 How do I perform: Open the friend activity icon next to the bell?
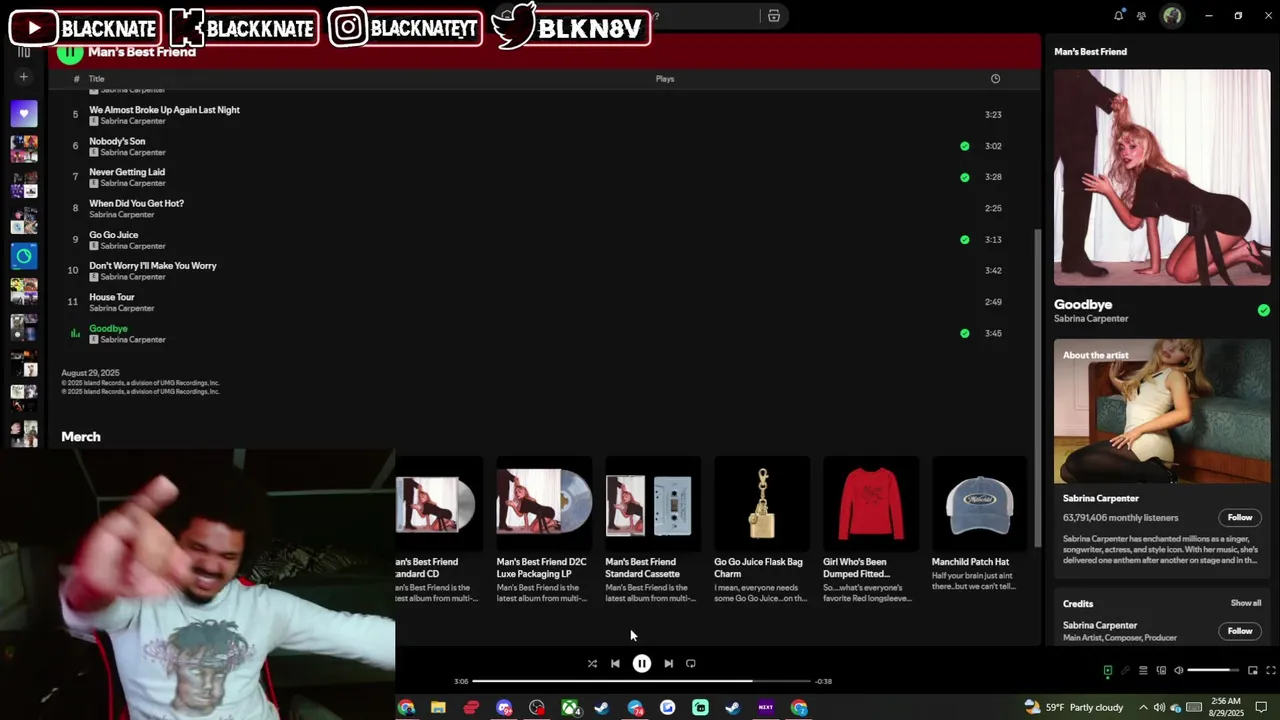[x=1141, y=16]
